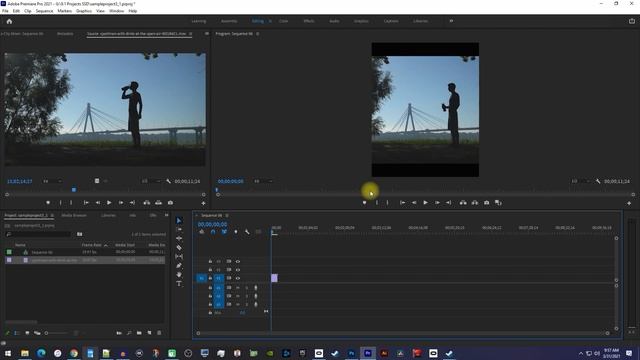Click Export Frame camera in Source monitor
Image resolution: width=640 pixels, height=360 pixels.
tap(170, 202)
